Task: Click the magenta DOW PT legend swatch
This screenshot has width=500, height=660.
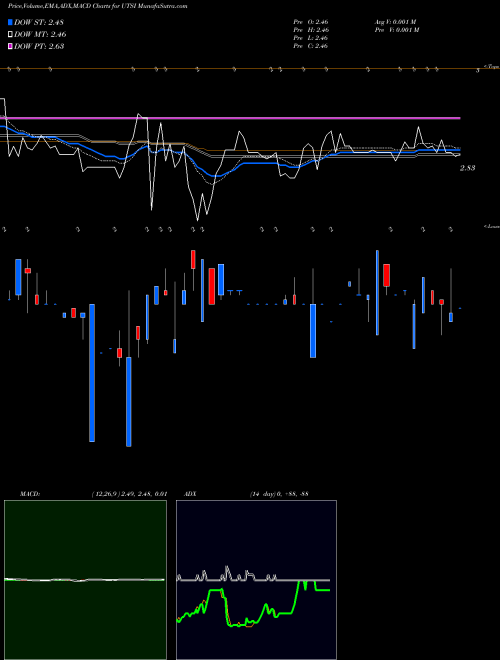Action: (x=10, y=46)
